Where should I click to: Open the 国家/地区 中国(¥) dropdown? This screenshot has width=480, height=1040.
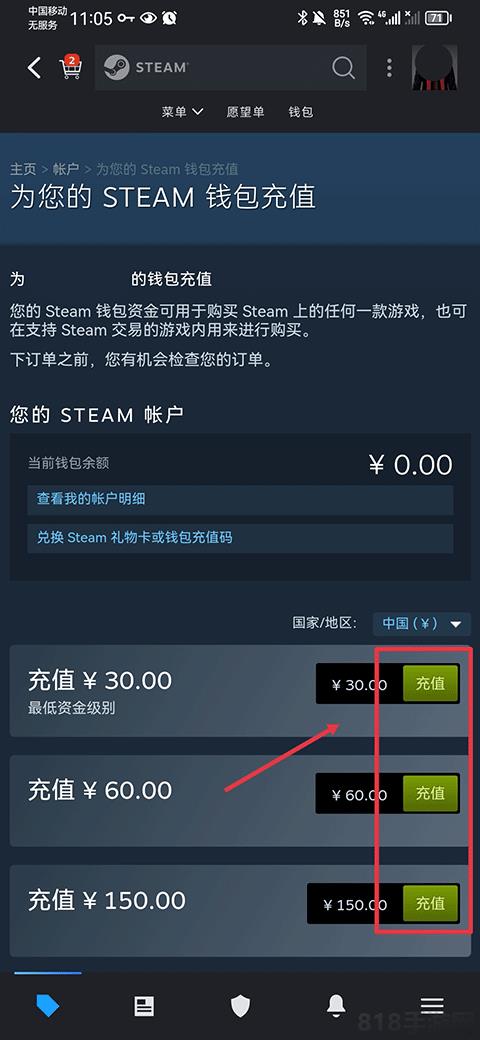click(422, 624)
